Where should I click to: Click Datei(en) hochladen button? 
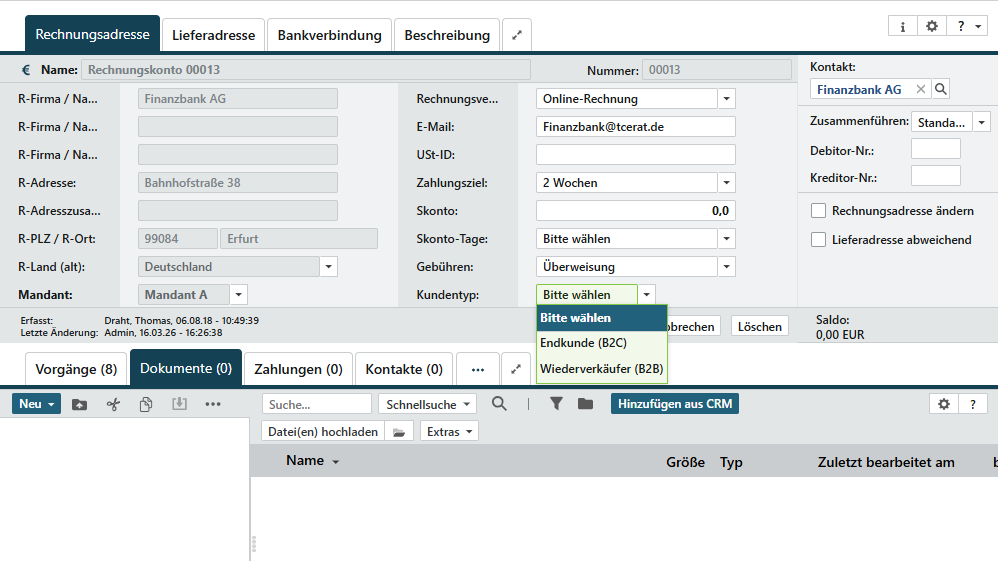323,432
